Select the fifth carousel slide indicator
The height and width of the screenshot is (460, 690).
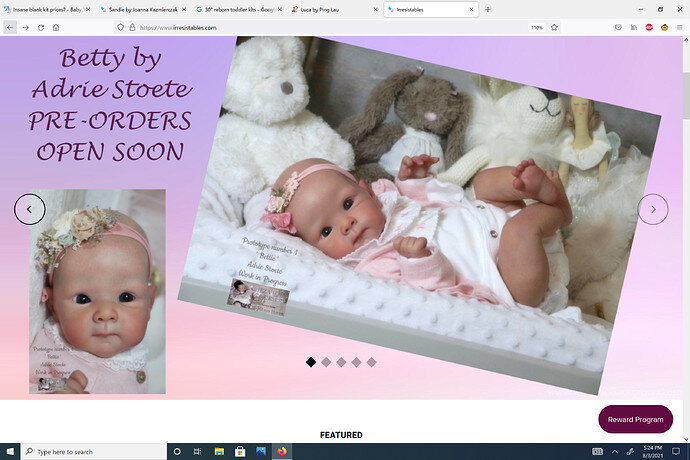(371, 362)
